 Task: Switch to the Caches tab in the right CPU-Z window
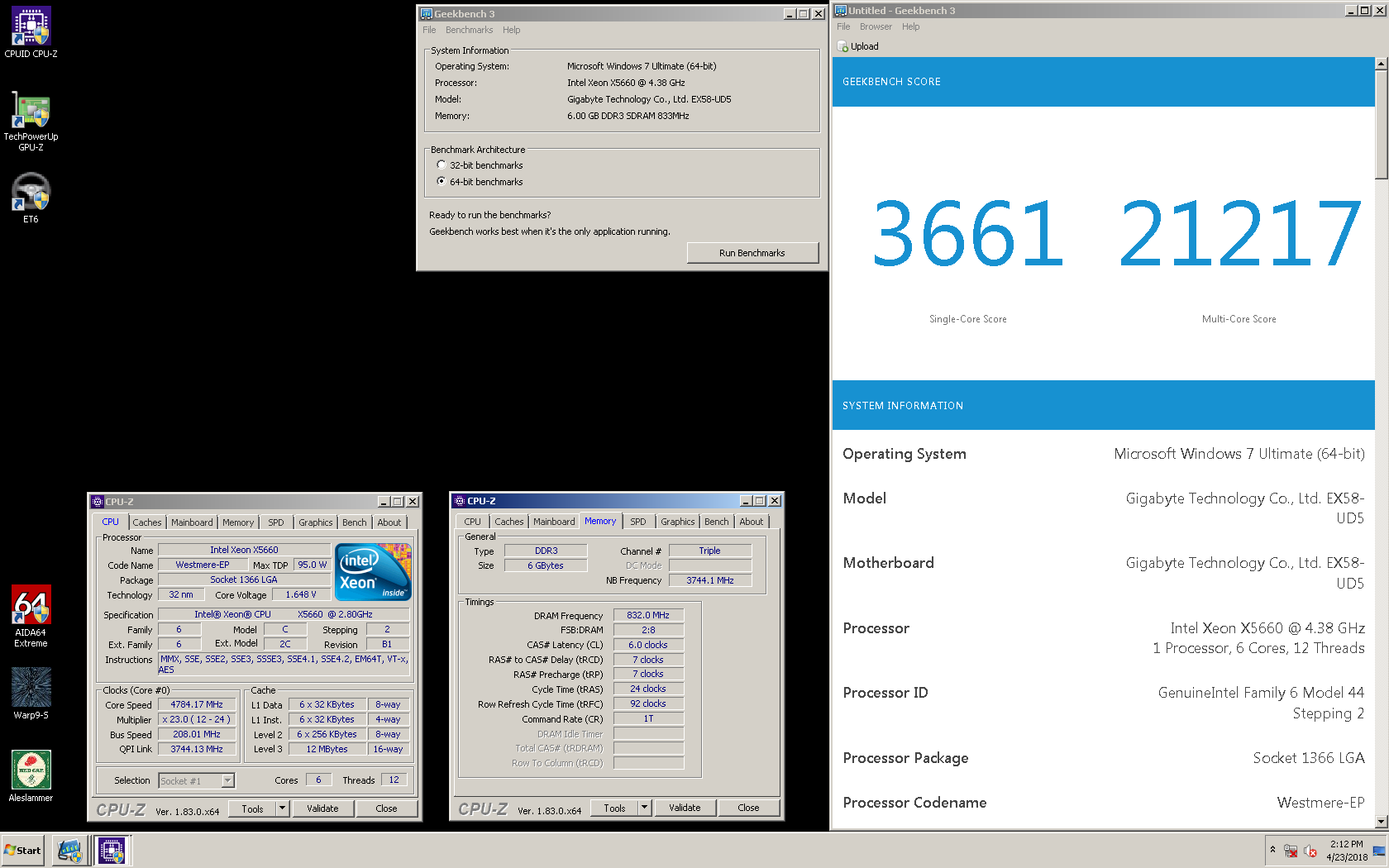(x=509, y=522)
